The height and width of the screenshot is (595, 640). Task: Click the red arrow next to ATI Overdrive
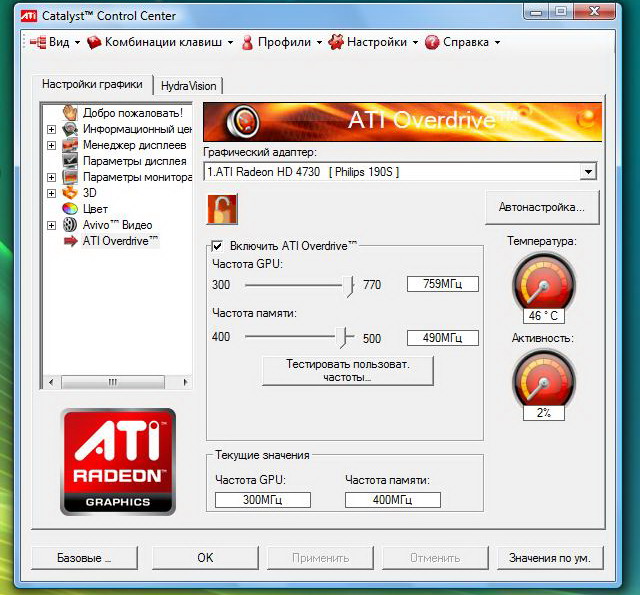click(x=71, y=241)
